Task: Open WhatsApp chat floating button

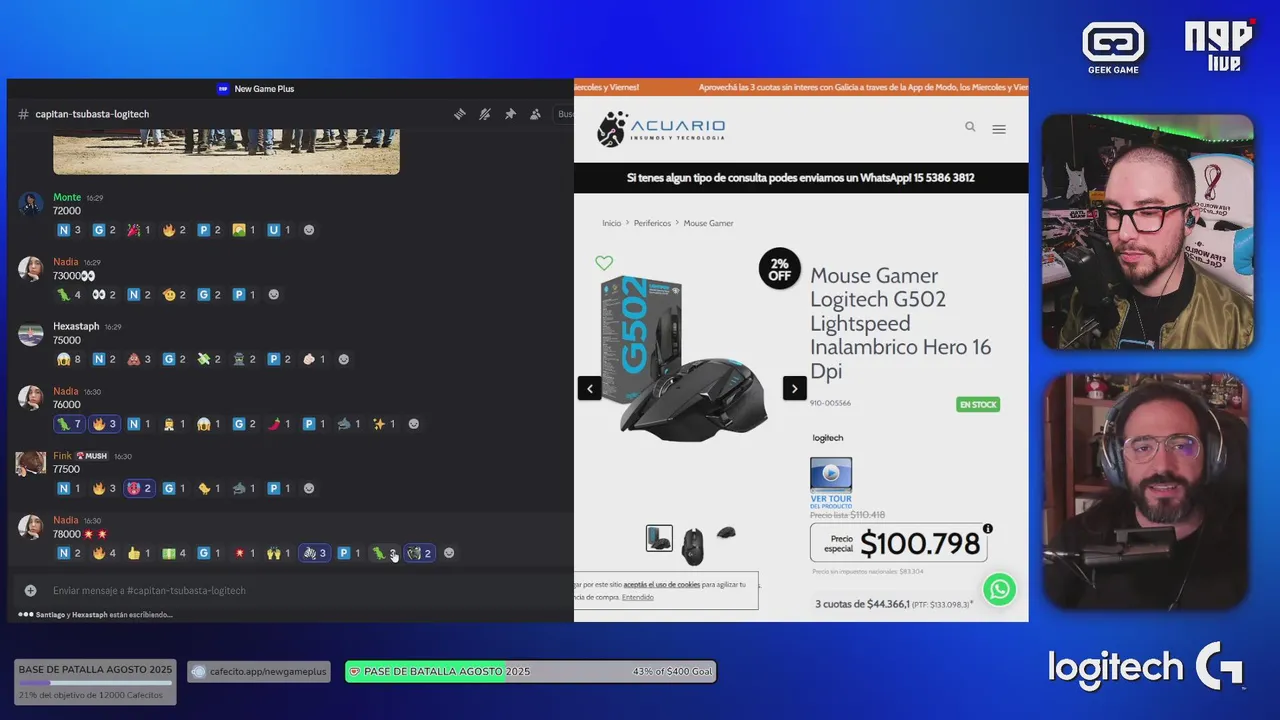Action: [999, 589]
